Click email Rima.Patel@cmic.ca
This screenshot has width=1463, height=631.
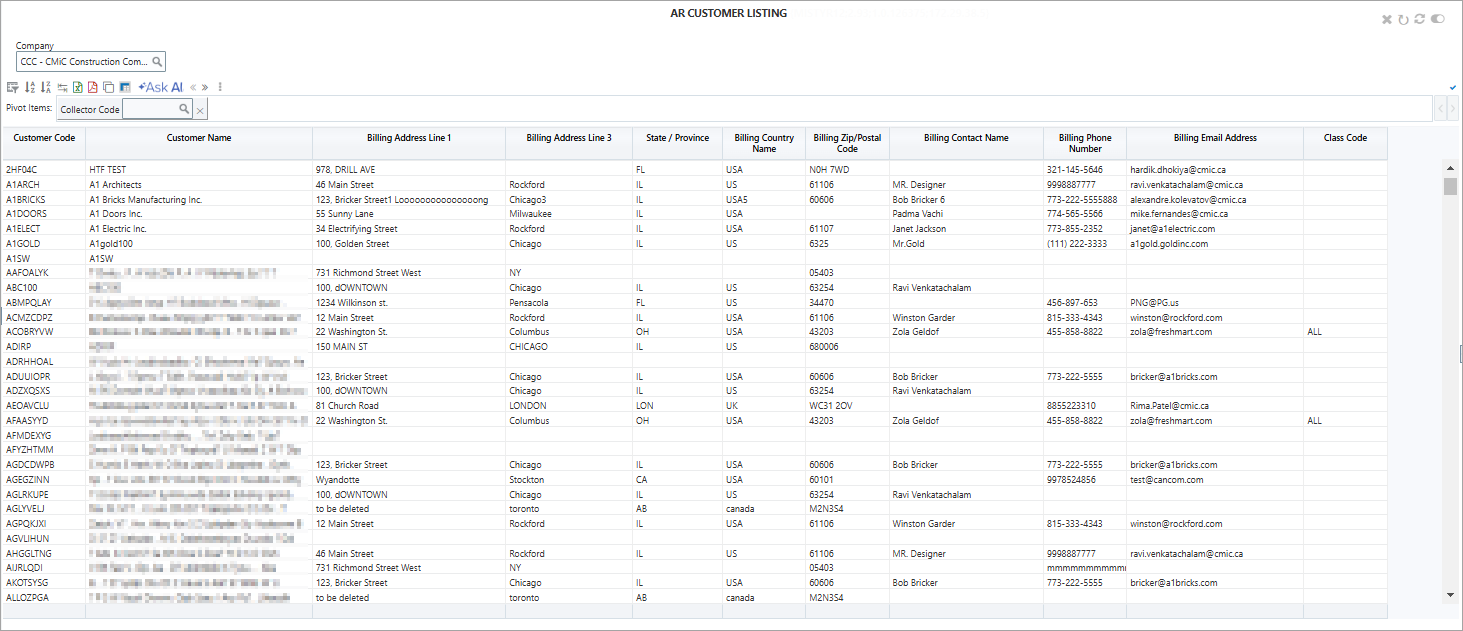pos(1169,406)
